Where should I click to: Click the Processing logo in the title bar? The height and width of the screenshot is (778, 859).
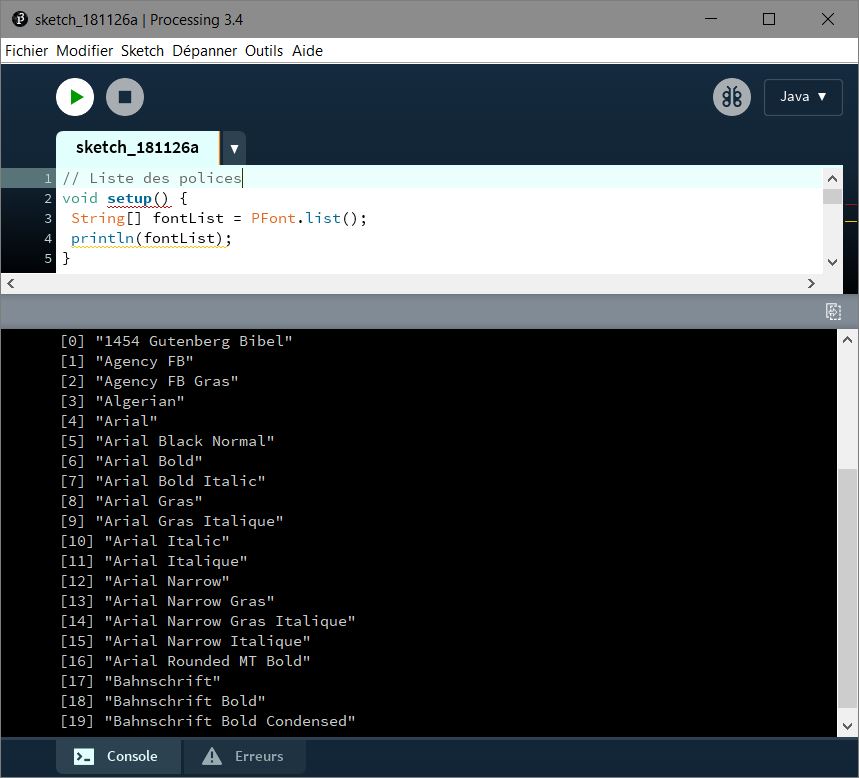click(x=19, y=19)
